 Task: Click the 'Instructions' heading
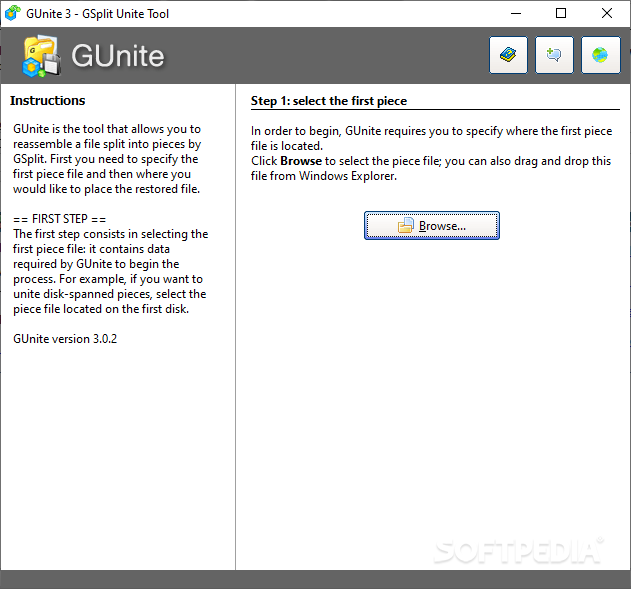47,101
